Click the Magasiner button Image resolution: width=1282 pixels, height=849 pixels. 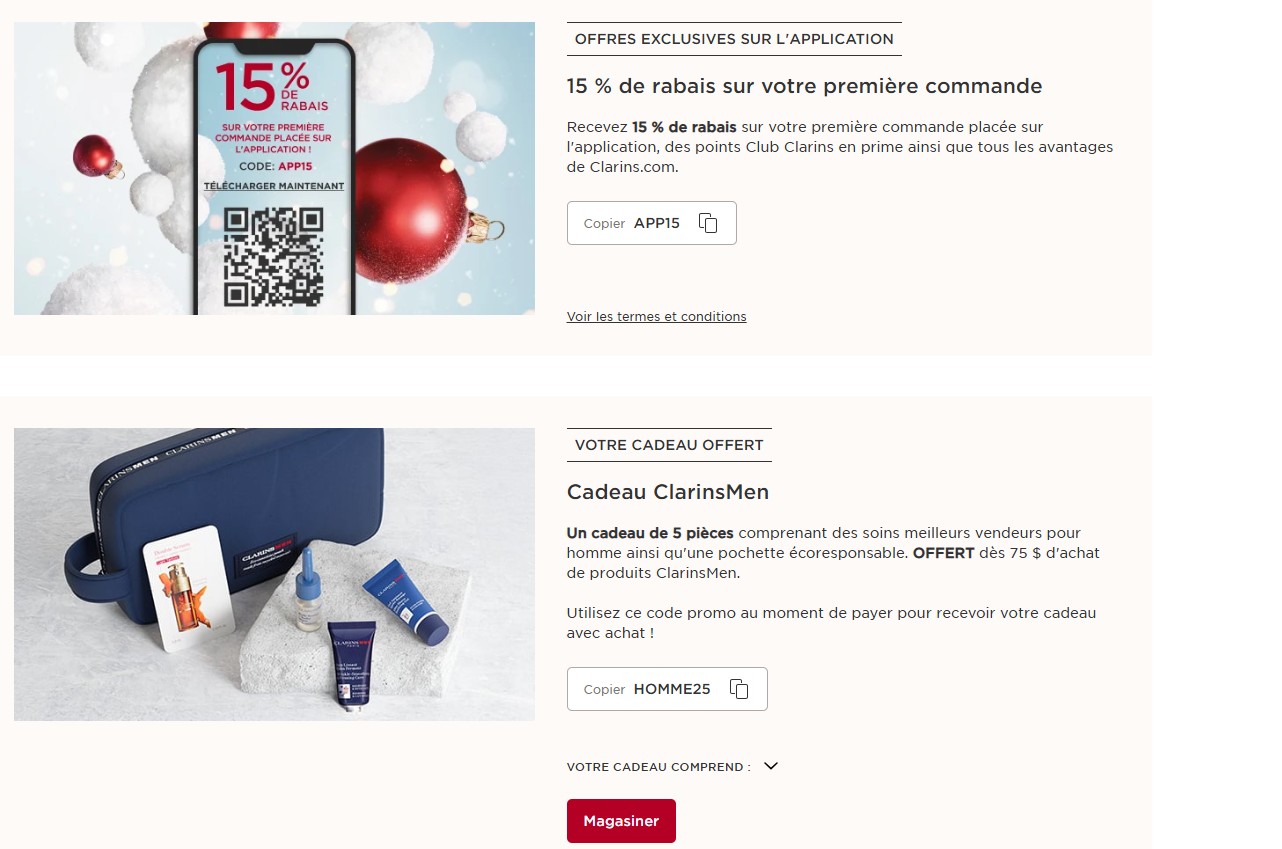[x=621, y=821]
